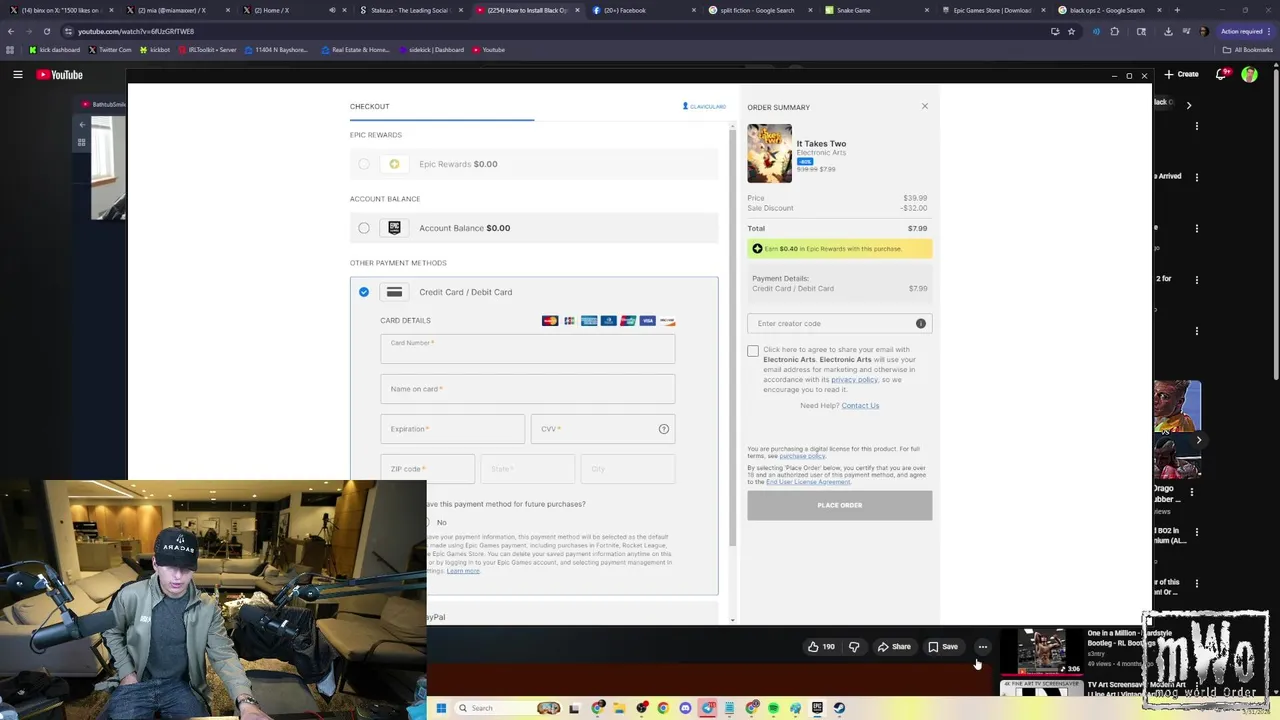Open the IRLToolkit Server bookmark

coord(207,50)
